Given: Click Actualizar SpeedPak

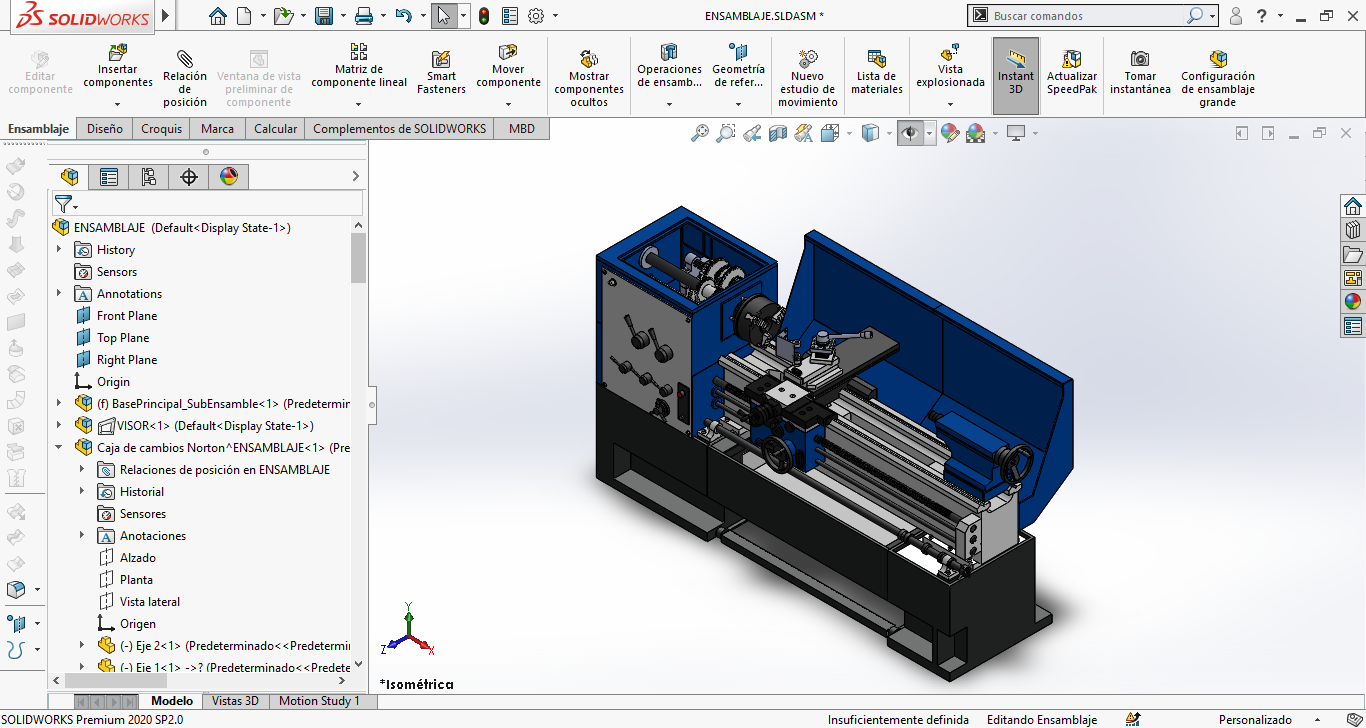Looking at the screenshot, I should (1072, 73).
